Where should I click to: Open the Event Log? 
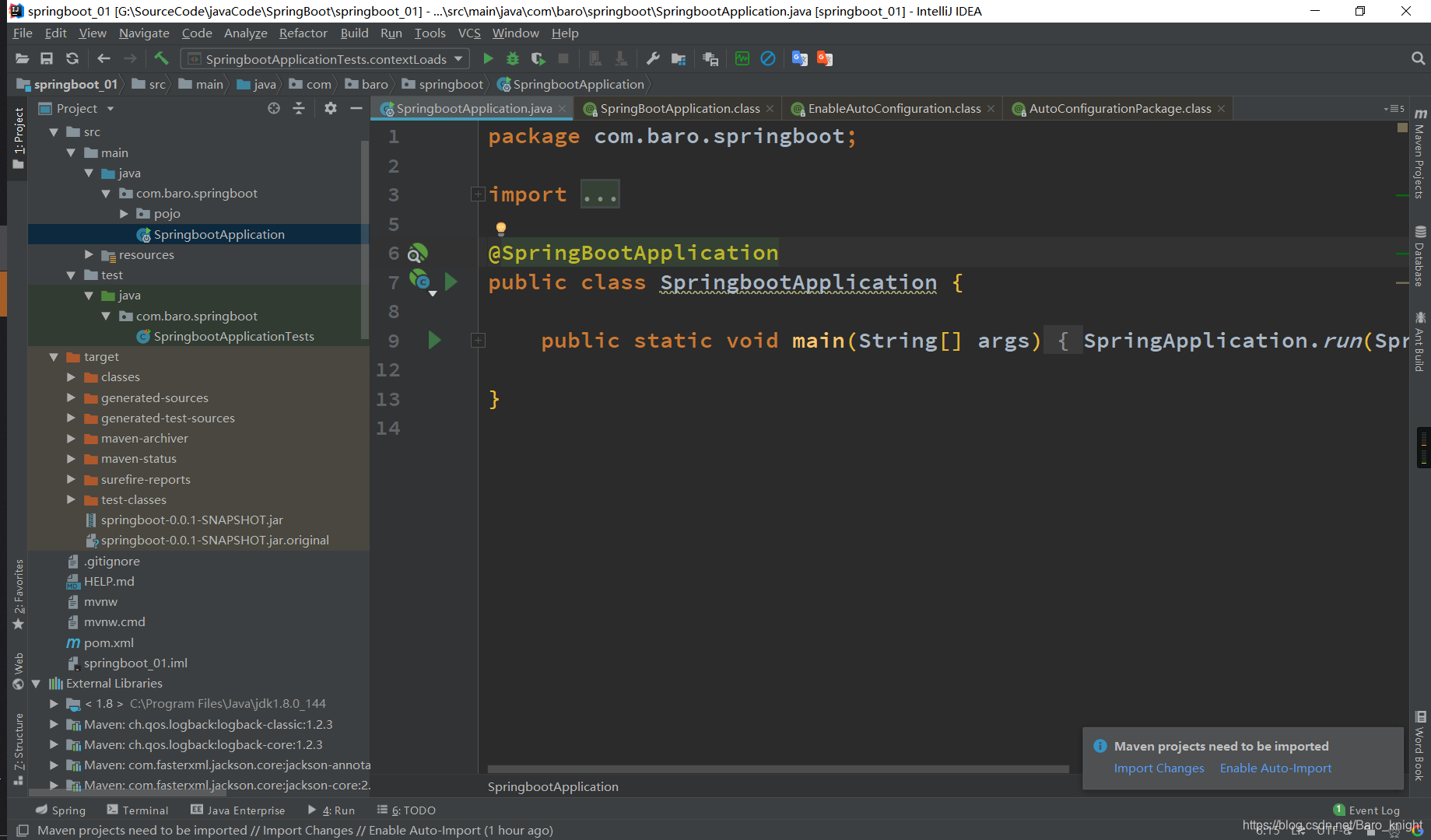click(1366, 810)
